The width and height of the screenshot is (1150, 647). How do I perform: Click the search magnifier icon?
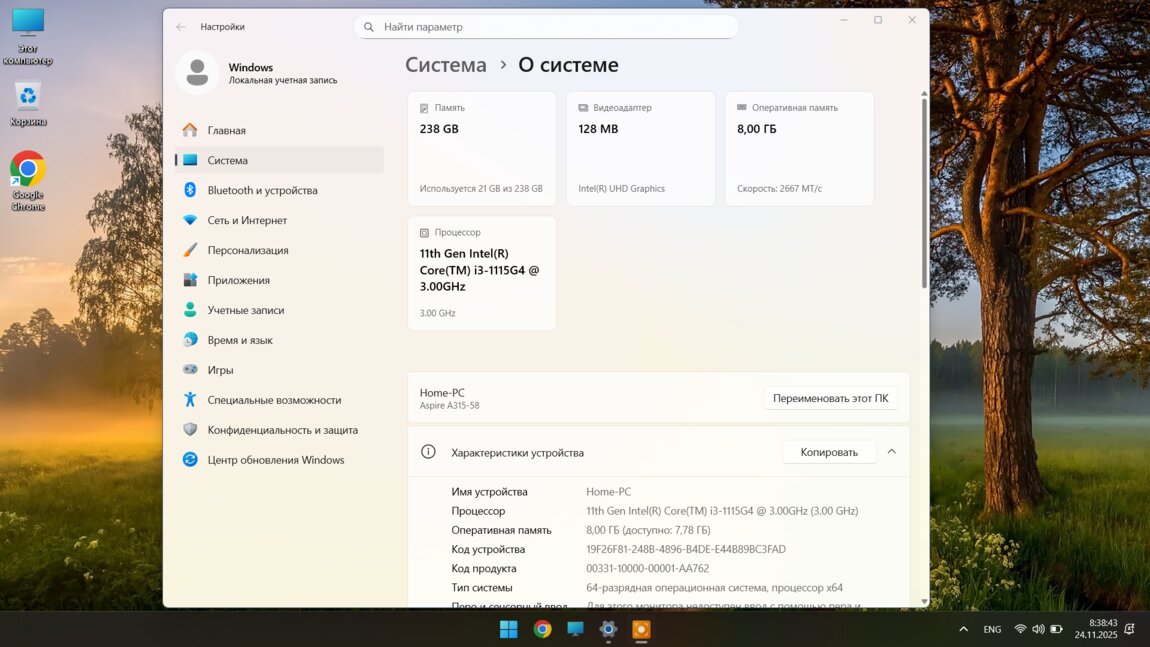click(369, 27)
